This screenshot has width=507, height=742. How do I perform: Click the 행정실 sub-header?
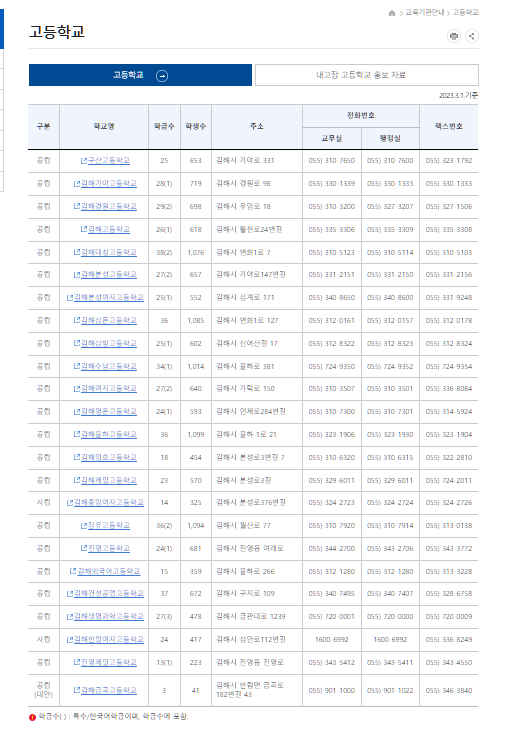(x=390, y=138)
